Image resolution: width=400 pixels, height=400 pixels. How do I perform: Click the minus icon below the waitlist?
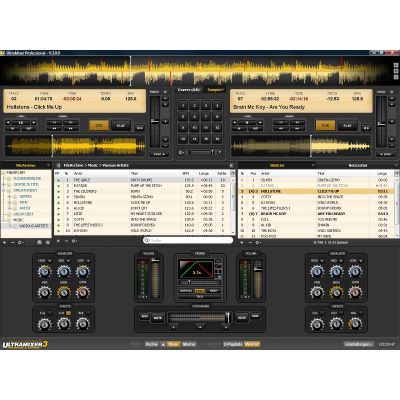[250, 242]
